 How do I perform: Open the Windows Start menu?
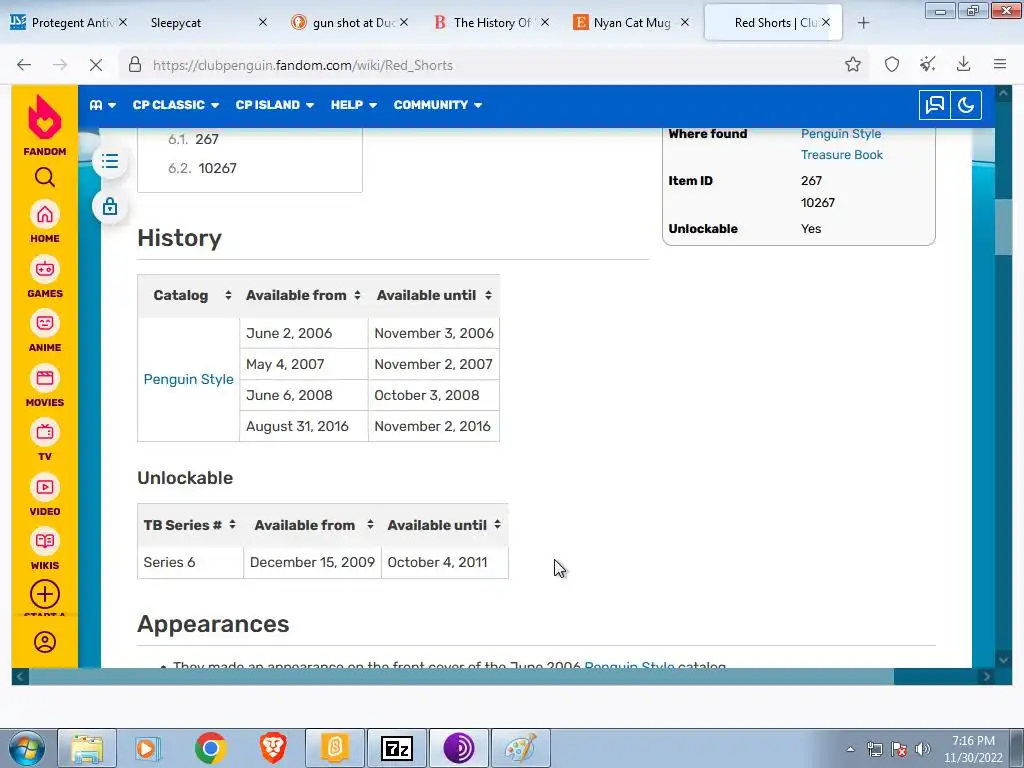(x=26, y=748)
